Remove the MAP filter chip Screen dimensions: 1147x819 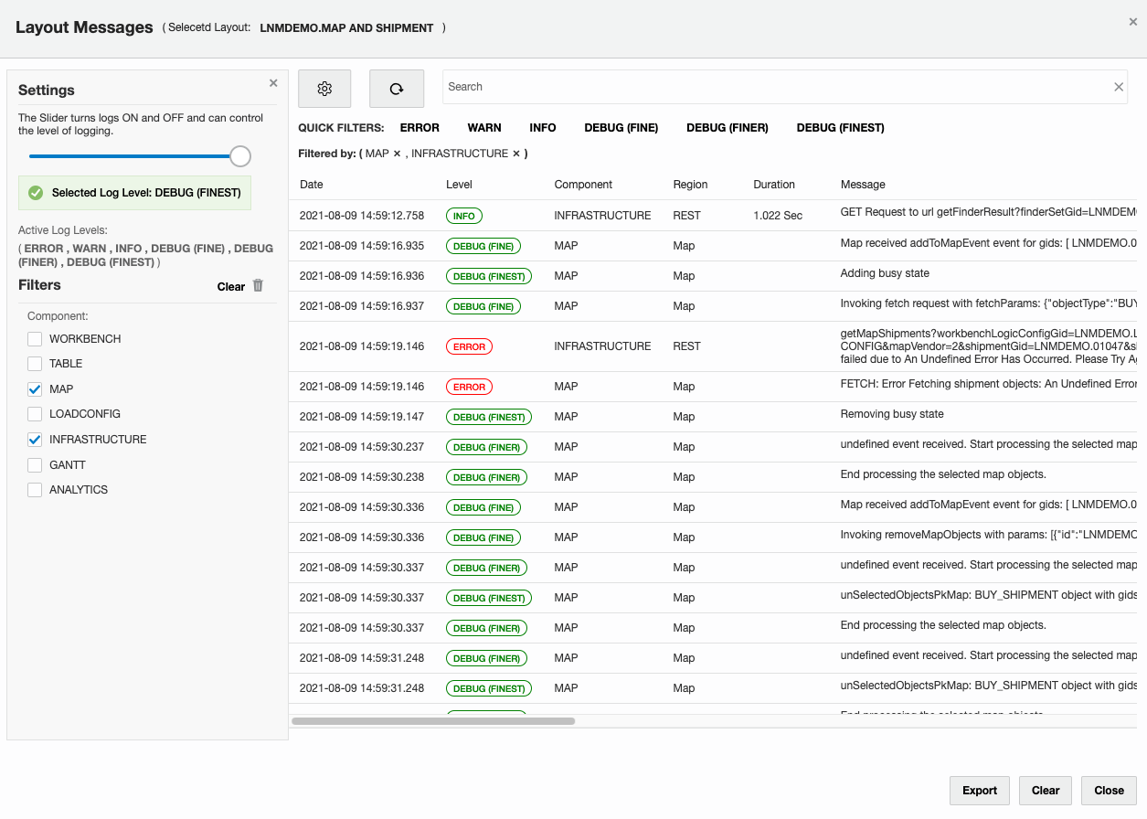point(397,154)
